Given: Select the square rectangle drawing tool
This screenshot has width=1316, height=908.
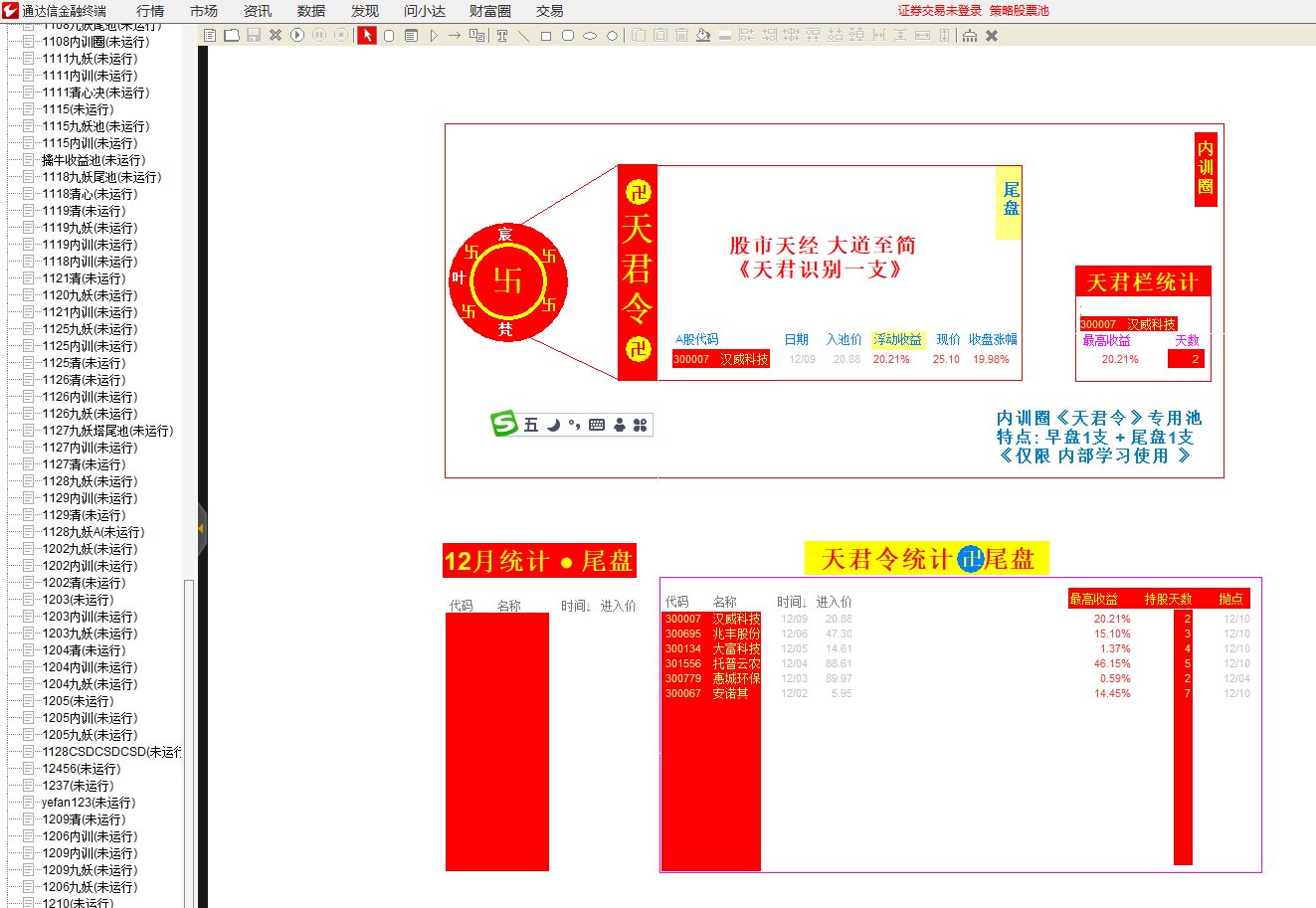Looking at the screenshot, I should click(x=545, y=36).
